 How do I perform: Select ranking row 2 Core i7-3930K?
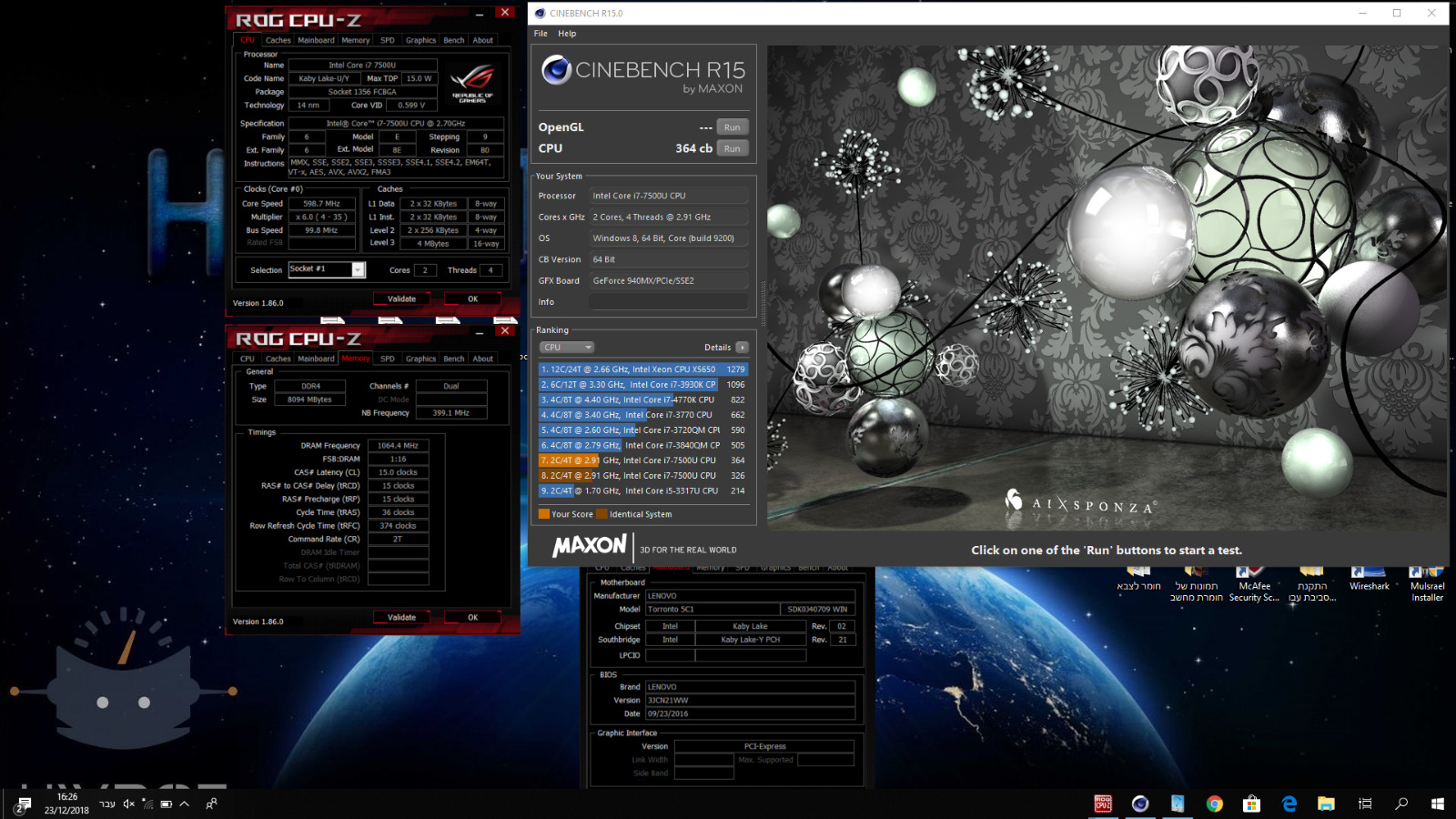[x=643, y=385]
